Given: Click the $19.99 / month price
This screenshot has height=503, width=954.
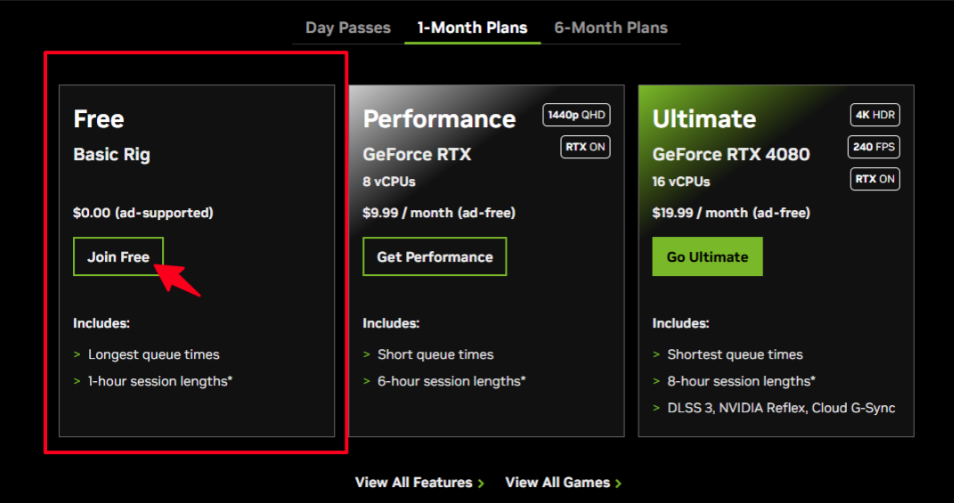Looking at the screenshot, I should point(731,213).
